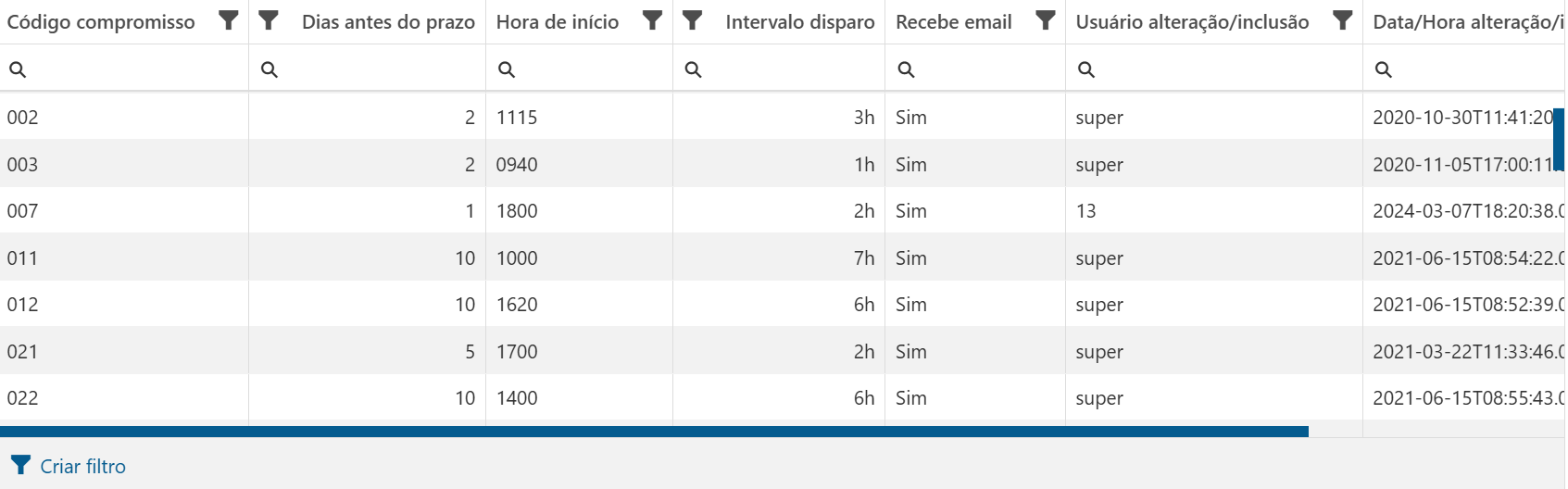Open filter for Hora de início column
Image resolution: width=1568 pixels, height=489 pixels.
652,20
